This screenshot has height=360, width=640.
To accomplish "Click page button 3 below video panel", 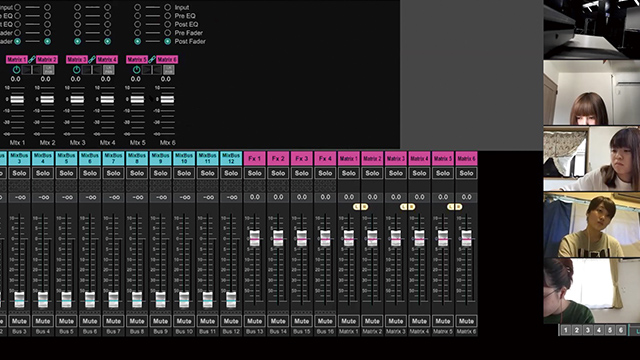I will click(588, 330).
